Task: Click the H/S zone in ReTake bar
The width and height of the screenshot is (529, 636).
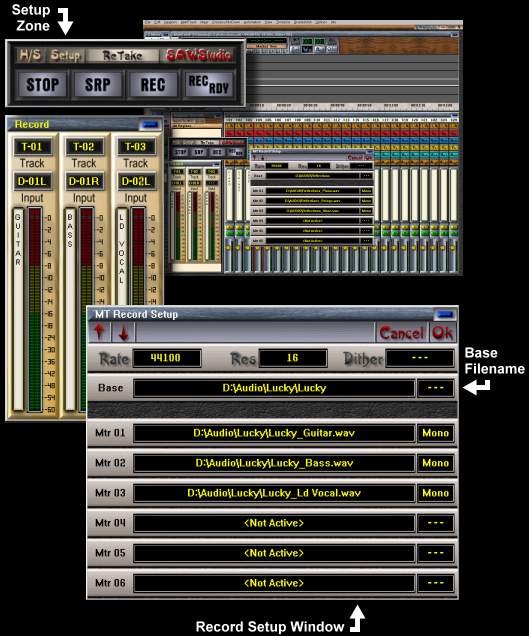Action: [30, 55]
